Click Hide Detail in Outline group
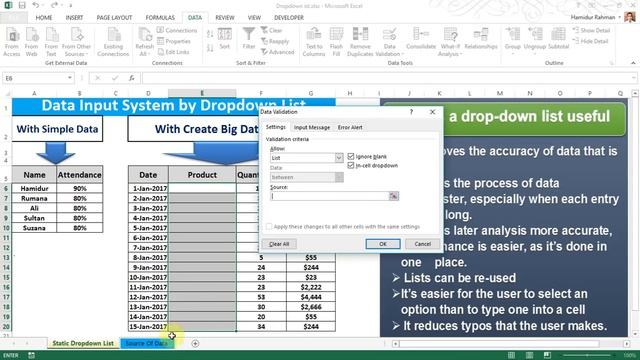Image resolution: width=640 pixels, height=360 pixels. pyautogui.click(x=590, y=41)
